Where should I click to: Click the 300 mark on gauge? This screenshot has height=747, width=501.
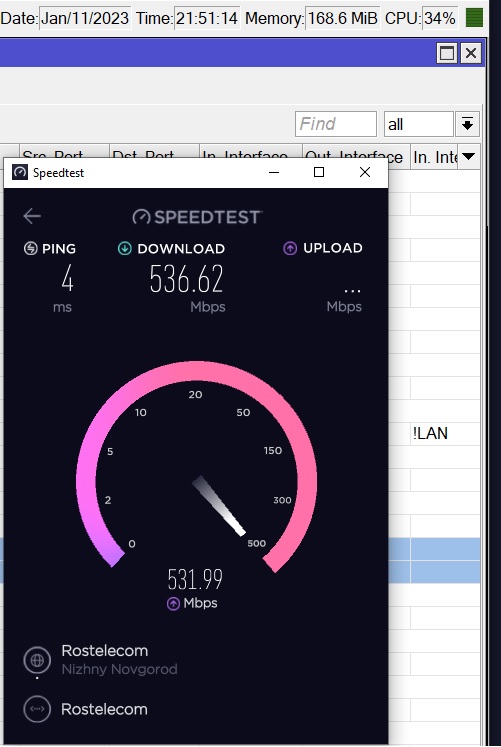click(x=282, y=500)
